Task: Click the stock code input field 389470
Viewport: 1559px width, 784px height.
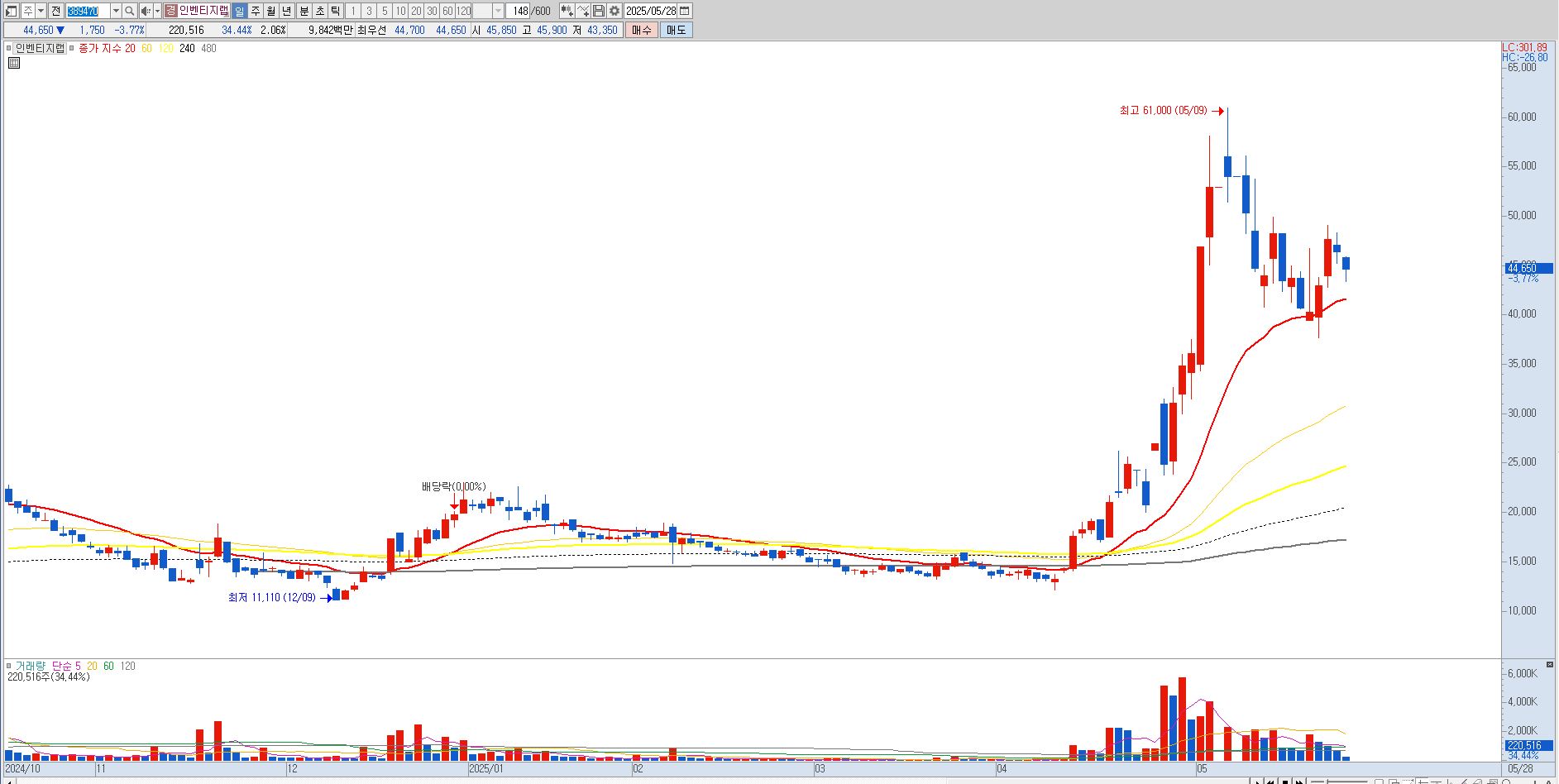Action: [x=88, y=11]
